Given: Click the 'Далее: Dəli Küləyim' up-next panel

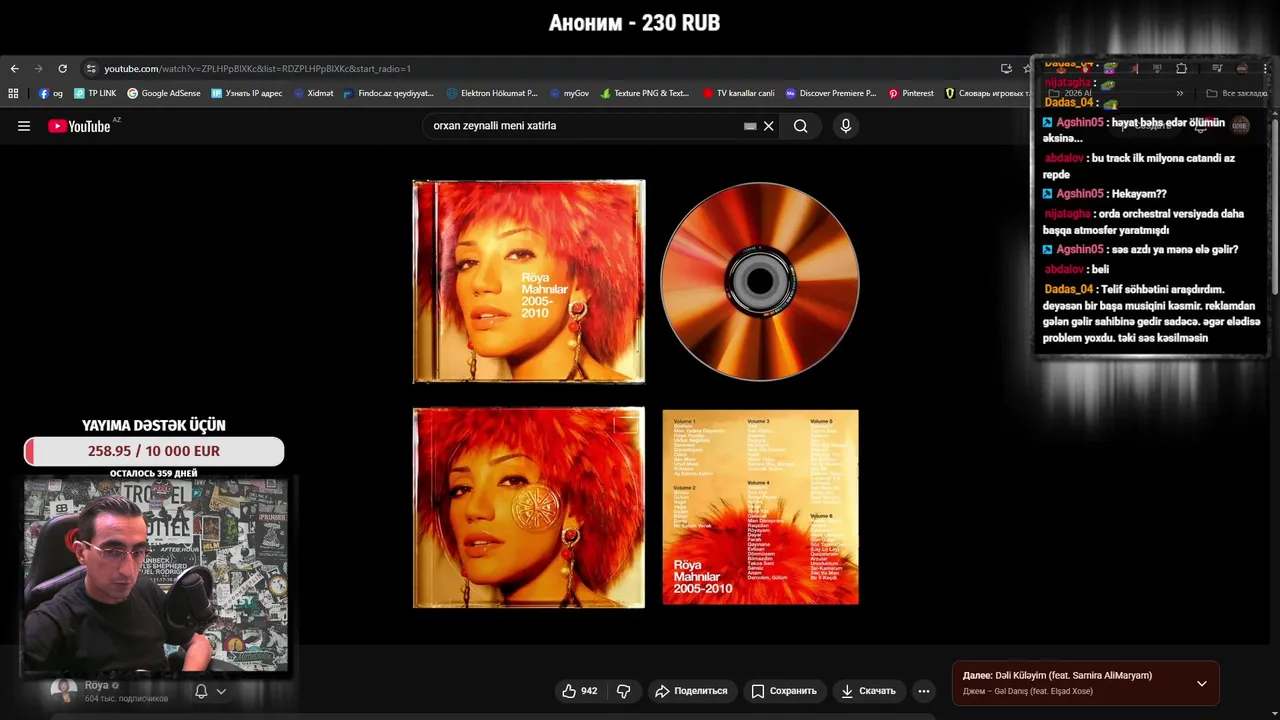Looking at the screenshot, I should click(x=1086, y=684).
